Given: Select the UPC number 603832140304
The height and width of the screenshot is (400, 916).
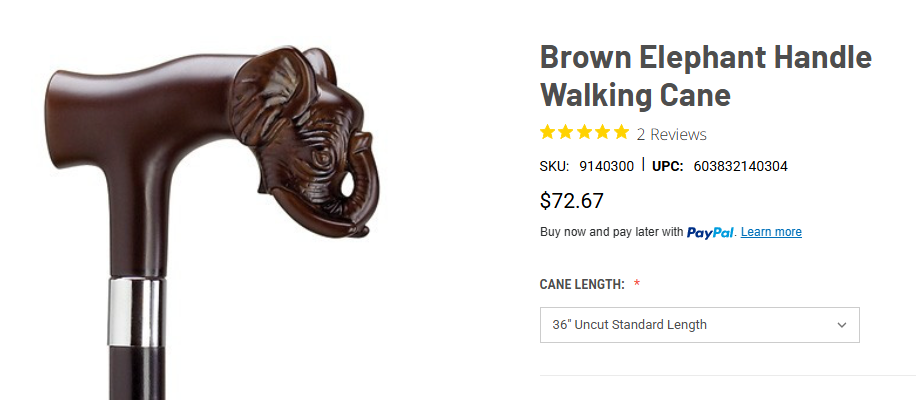Looking at the screenshot, I should (740, 166).
